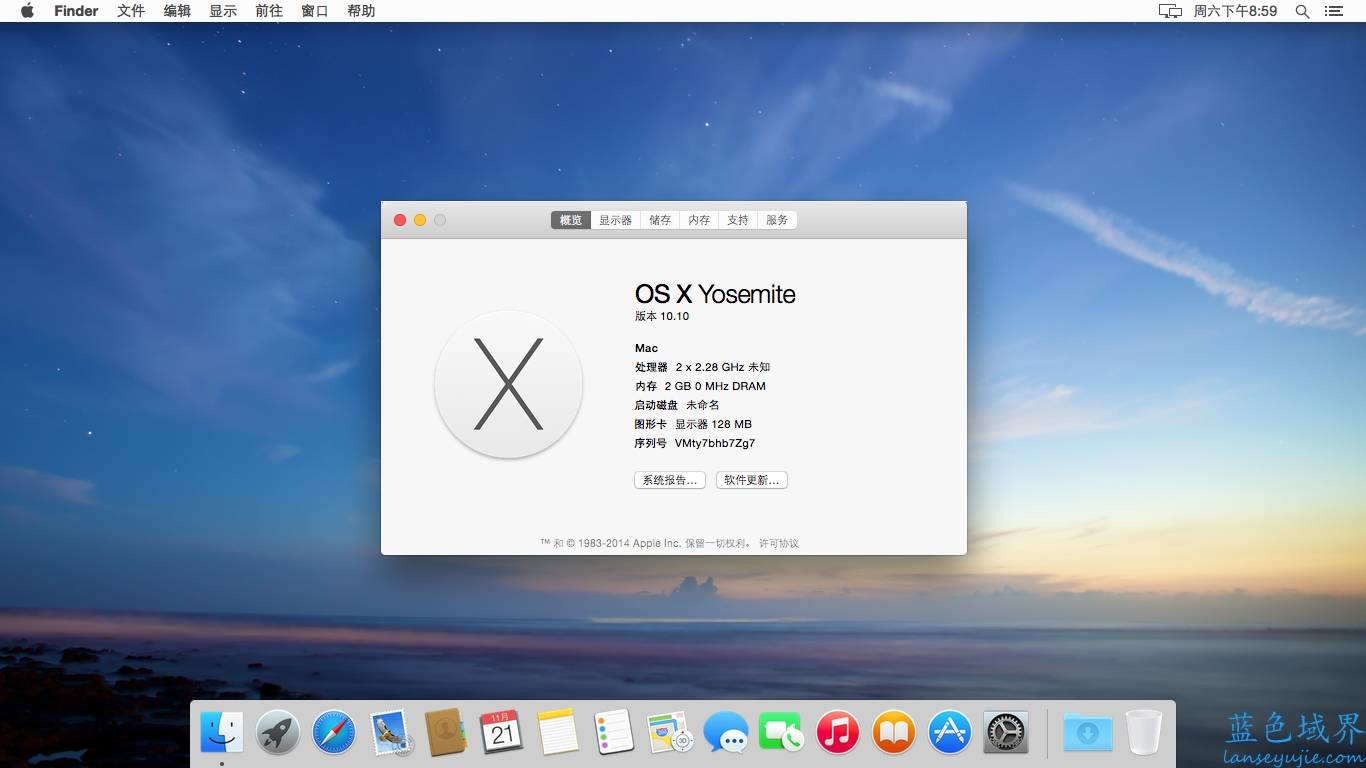Open Safari compass icon in Dock
The height and width of the screenshot is (768, 1366).
[334, 732]
